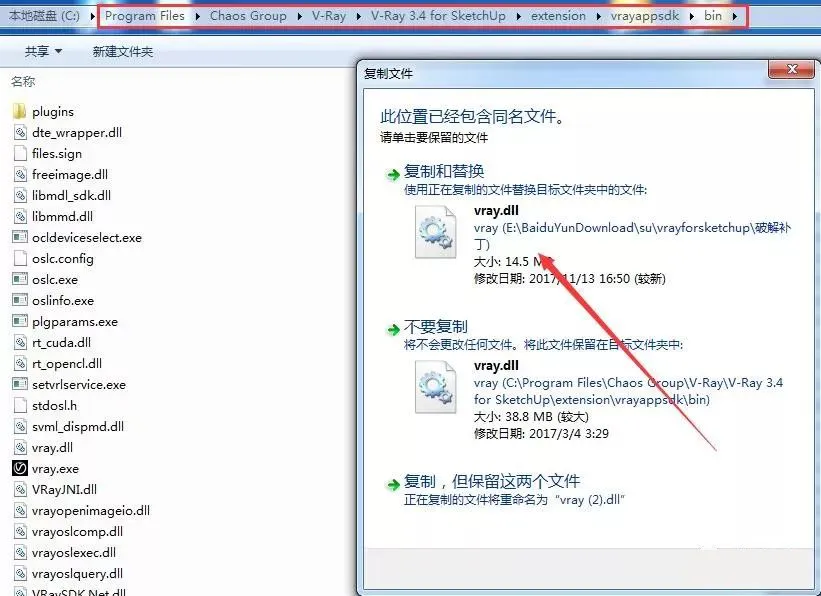This screenshot has height=596, width=821.
Task: Close the 复制文件 dialog
Action: (792, 69)
